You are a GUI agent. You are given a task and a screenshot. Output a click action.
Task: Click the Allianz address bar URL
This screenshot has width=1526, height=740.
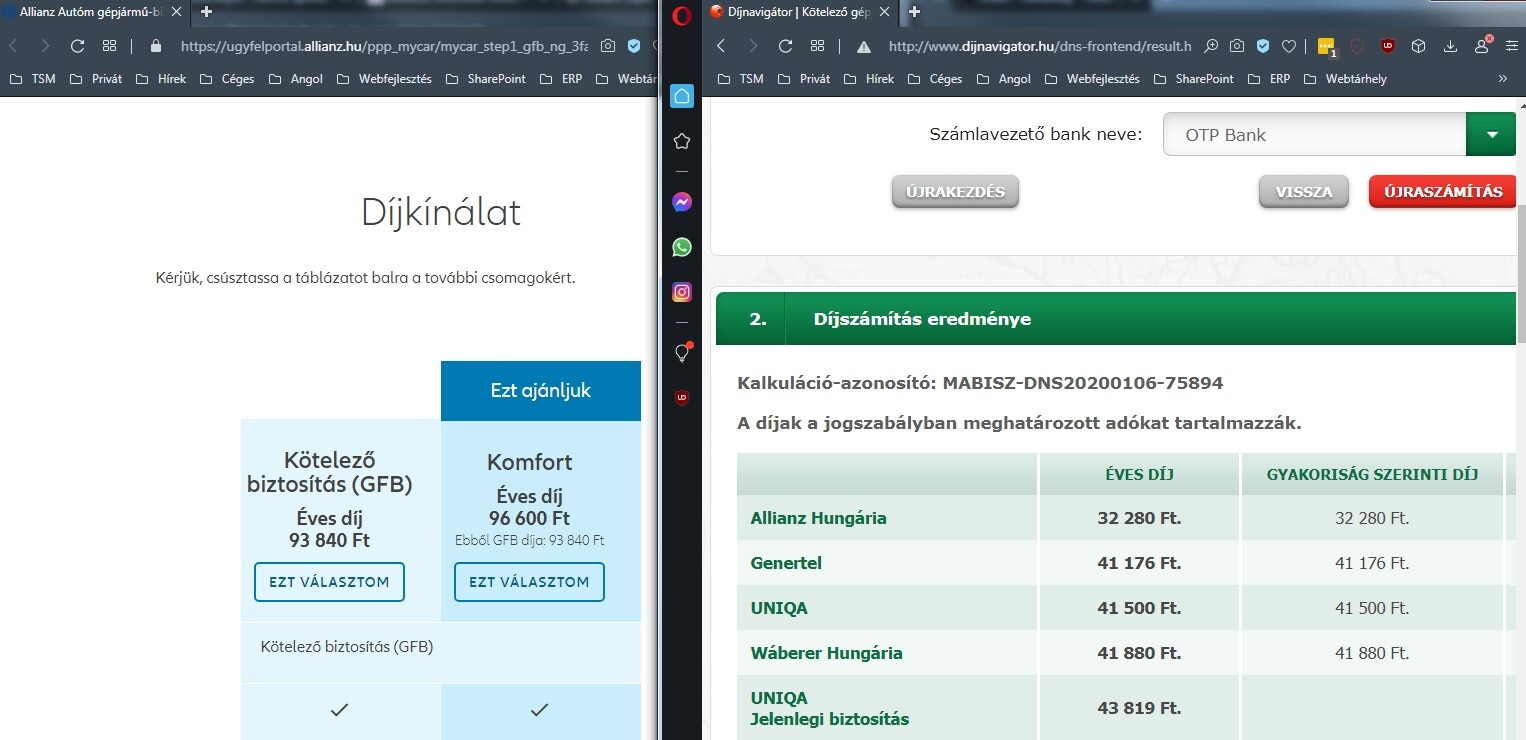click(x=384, y=46)
